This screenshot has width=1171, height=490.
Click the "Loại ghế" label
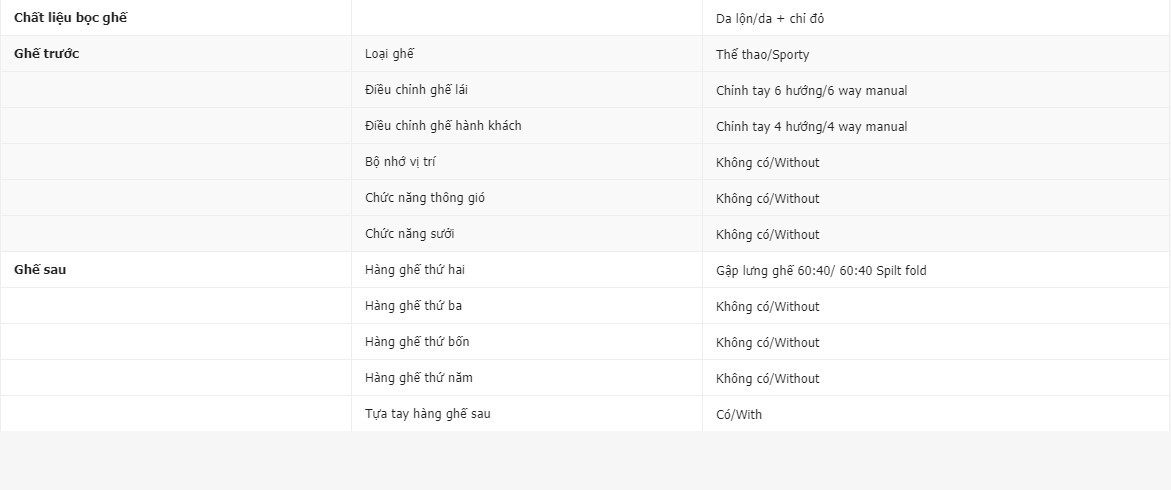click(389, 54)
